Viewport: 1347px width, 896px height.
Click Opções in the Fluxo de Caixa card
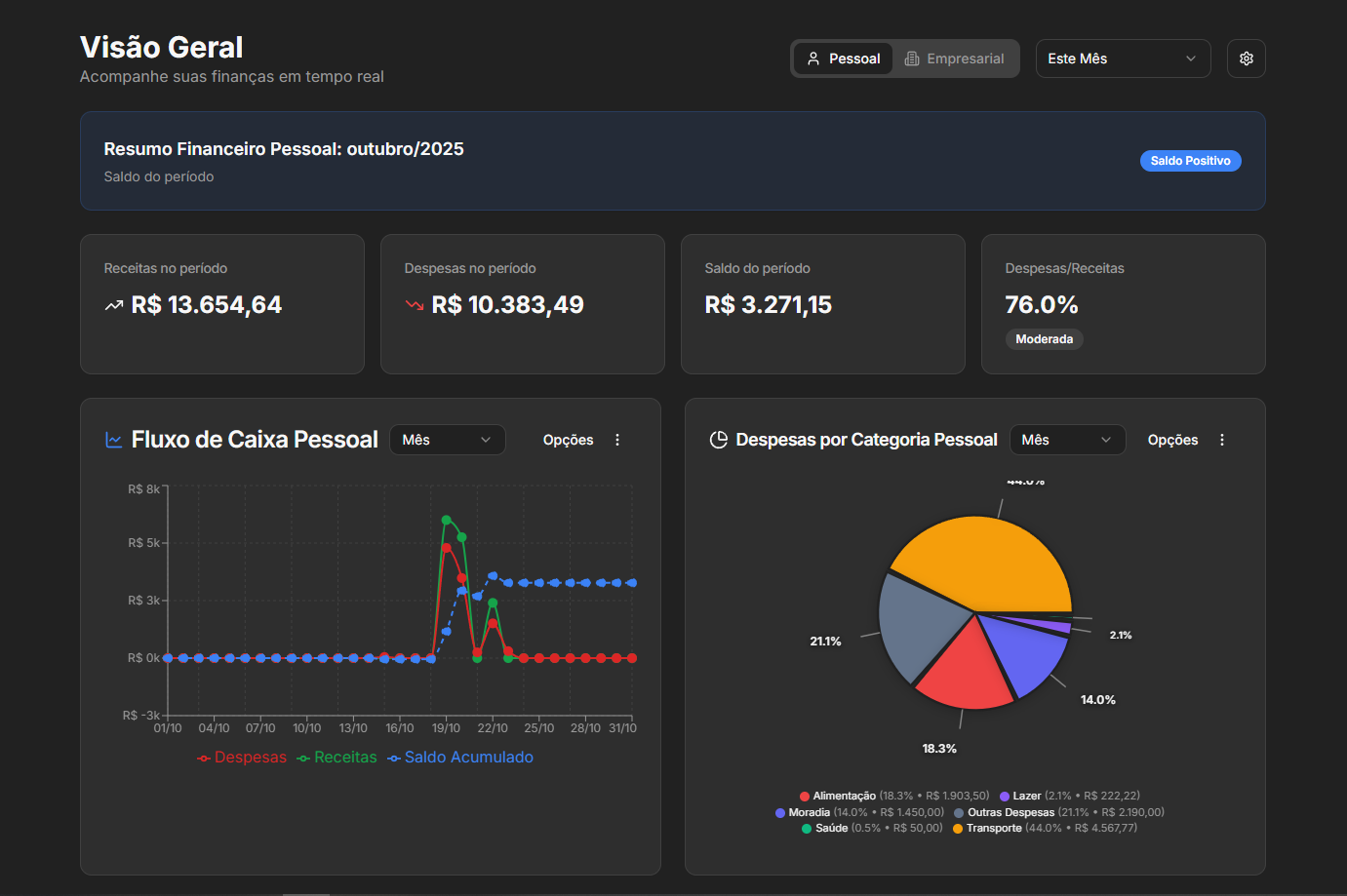568,440
